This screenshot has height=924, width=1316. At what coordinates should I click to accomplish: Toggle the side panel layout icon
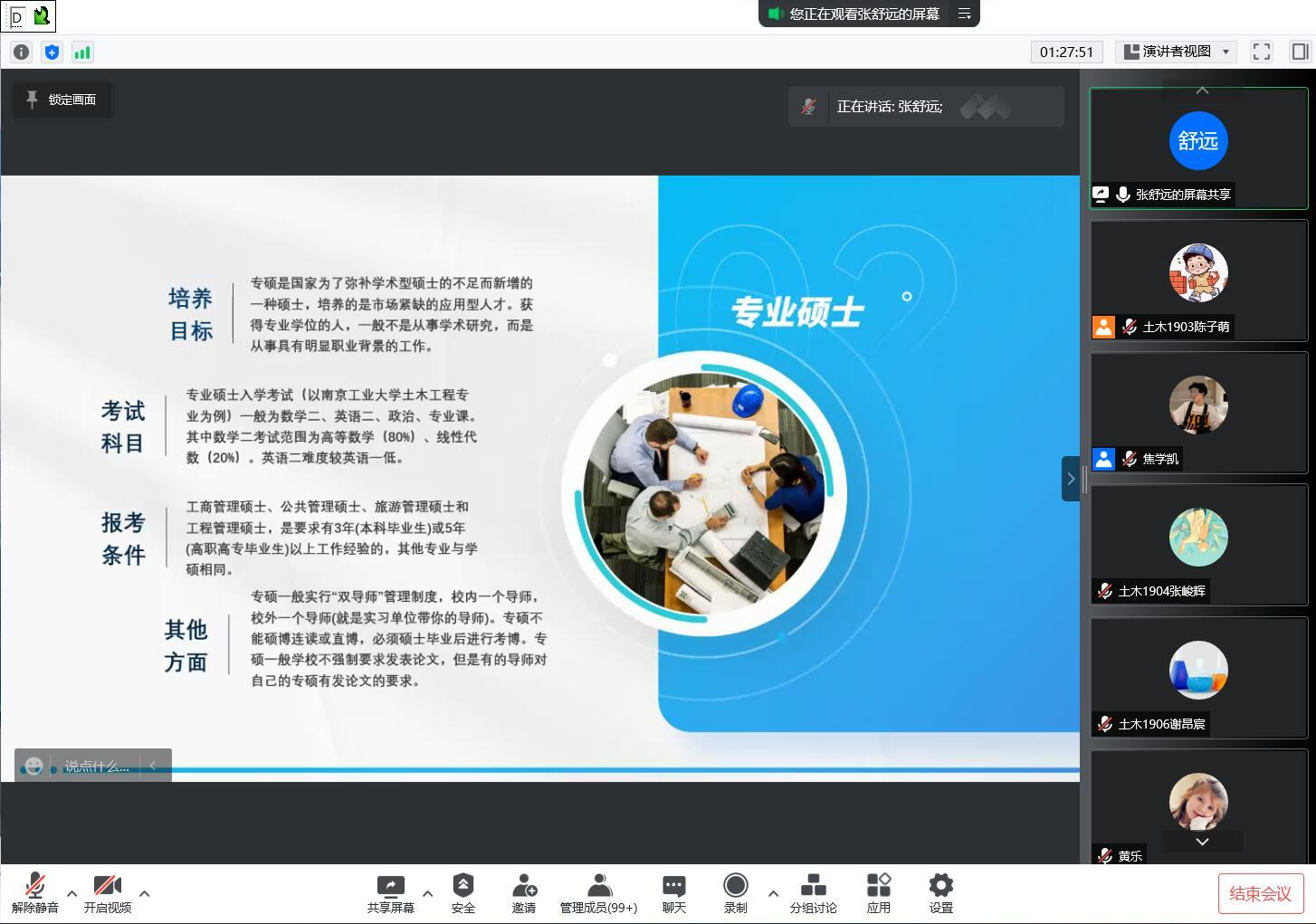click(x=1300, y=52)
